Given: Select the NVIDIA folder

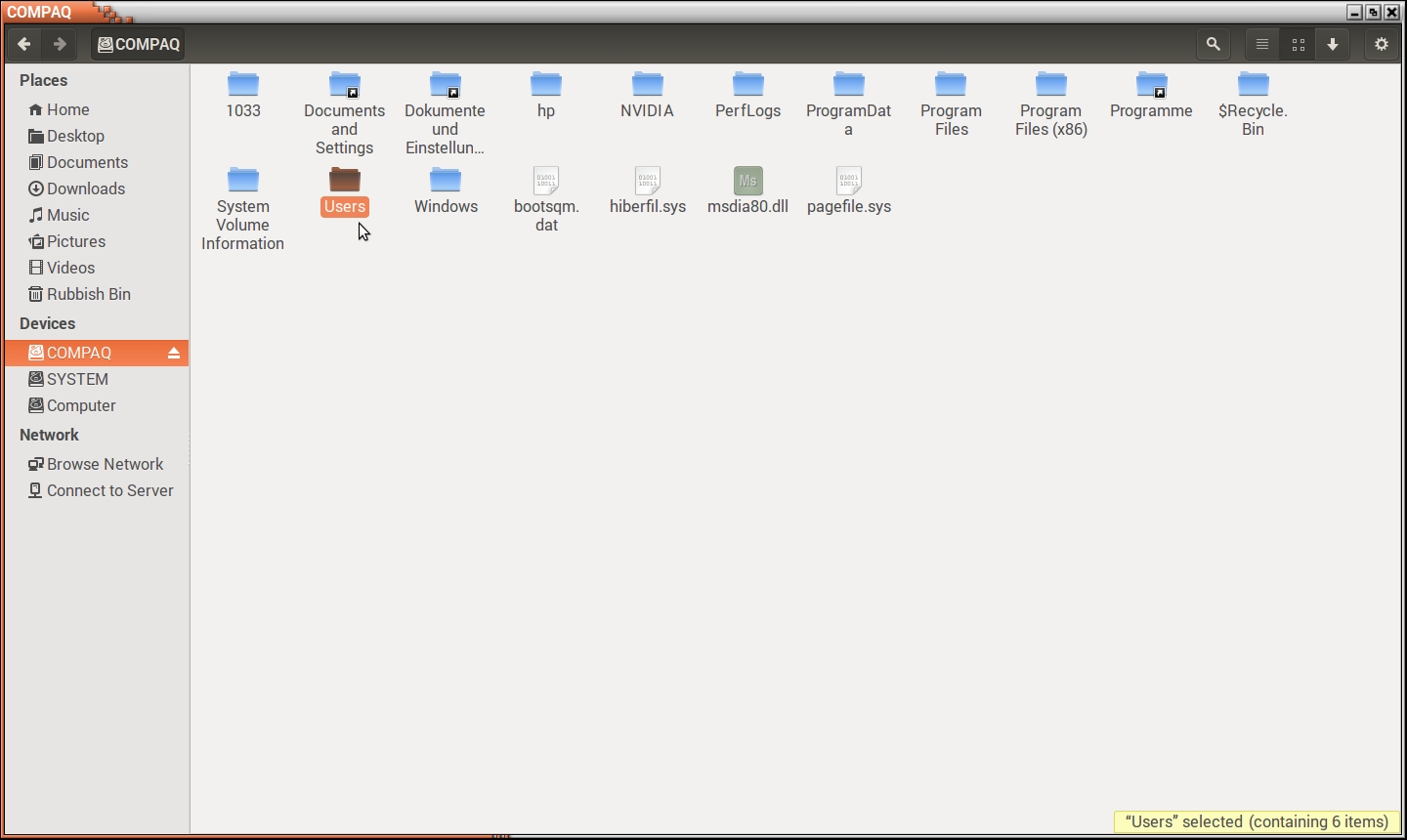Looking at the screenshot, I should pos(647,85).
